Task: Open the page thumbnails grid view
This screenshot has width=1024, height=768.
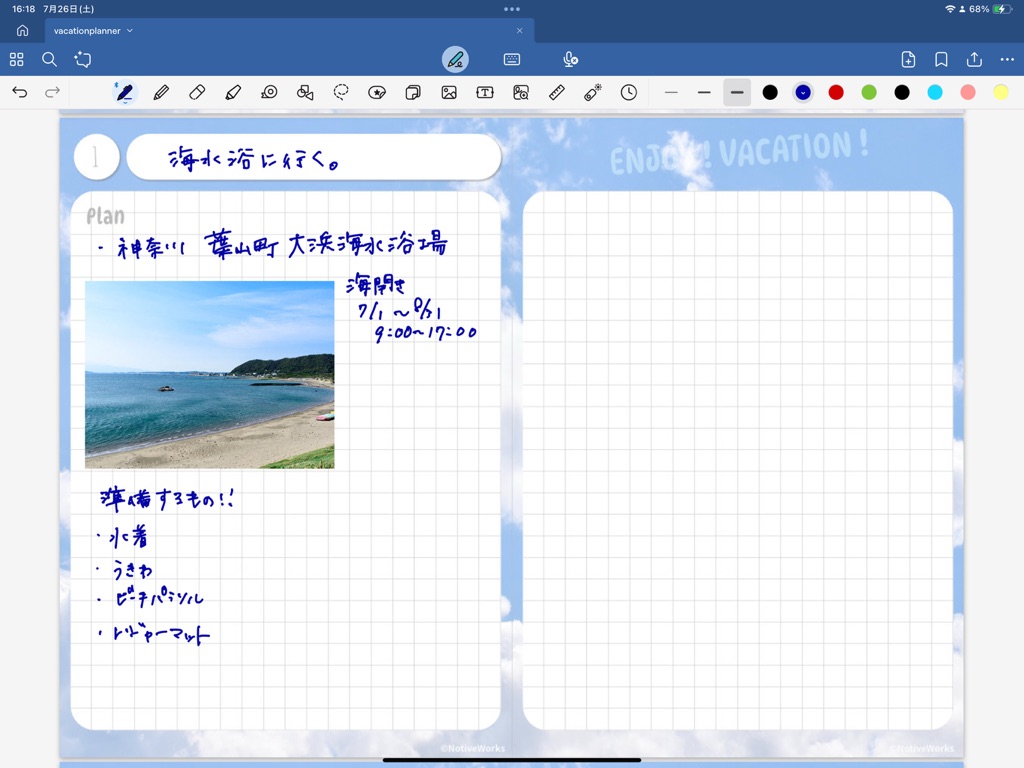Action: pos(16,59)
